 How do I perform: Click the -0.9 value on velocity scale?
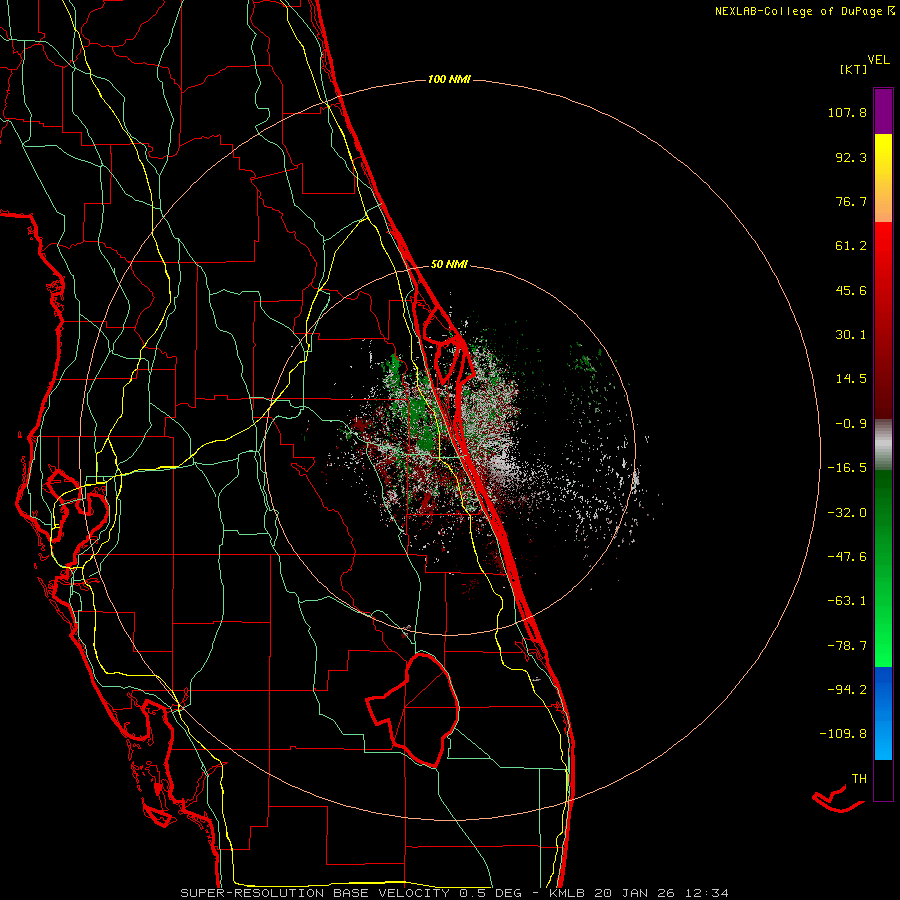pos(851,424)
